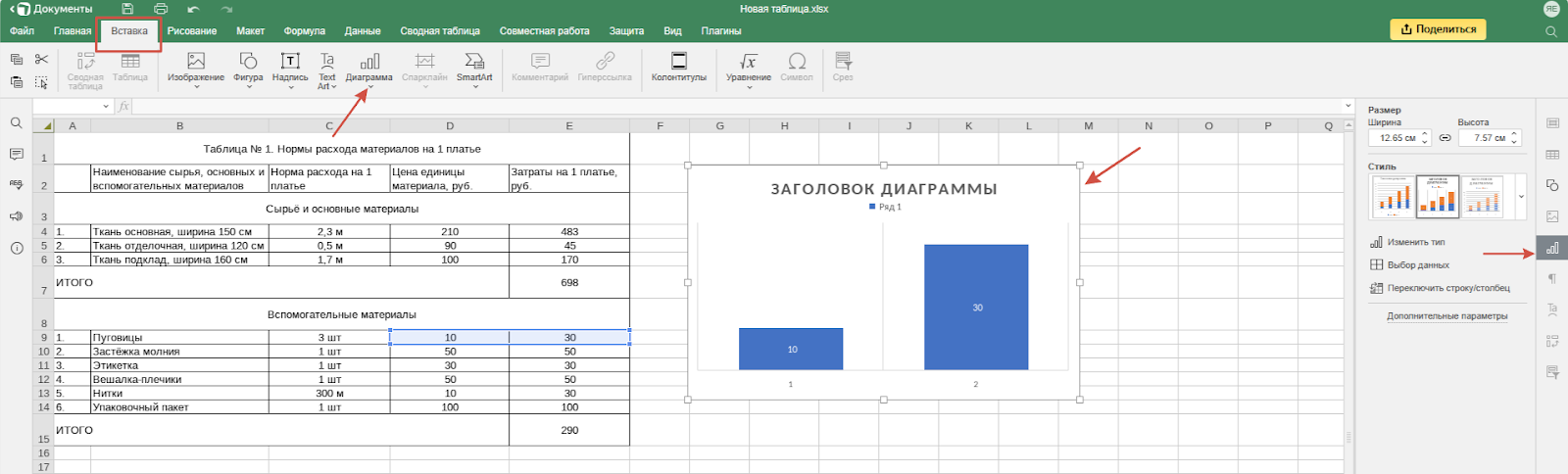Select the first chart style thumbnail
This screenshot has width=1568, height=474.
[1393, 197]
